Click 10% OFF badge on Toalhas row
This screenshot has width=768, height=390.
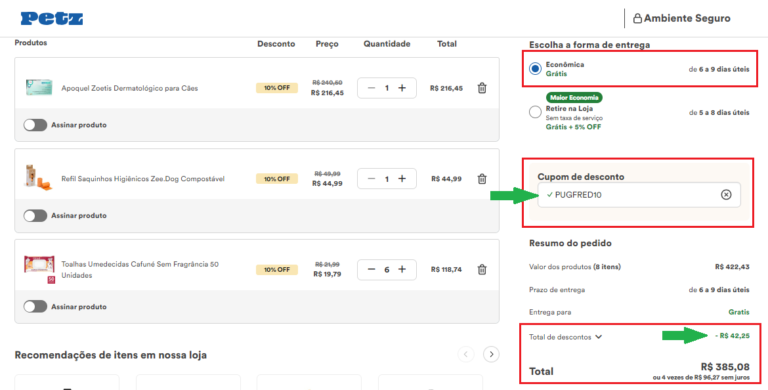277,269
